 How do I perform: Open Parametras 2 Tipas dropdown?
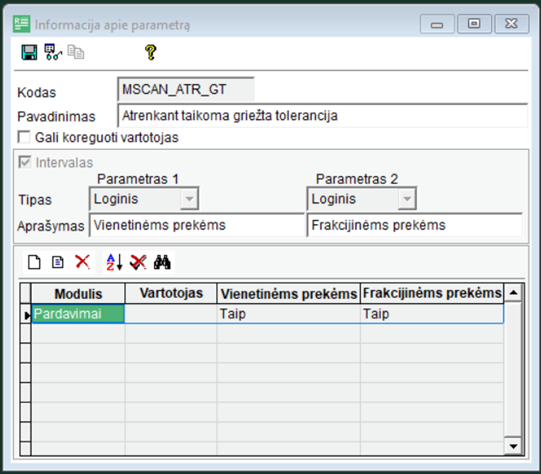(407, 199)
